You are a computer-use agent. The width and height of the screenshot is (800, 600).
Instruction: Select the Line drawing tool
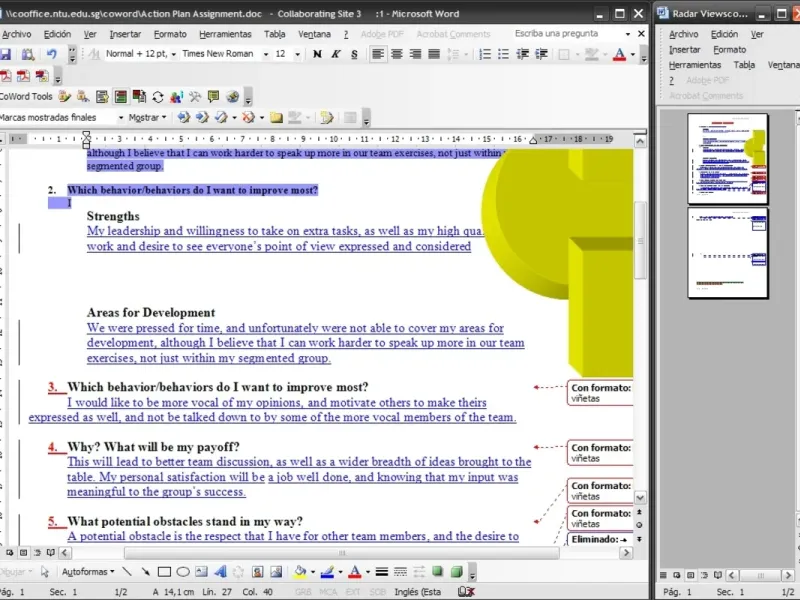128,572
